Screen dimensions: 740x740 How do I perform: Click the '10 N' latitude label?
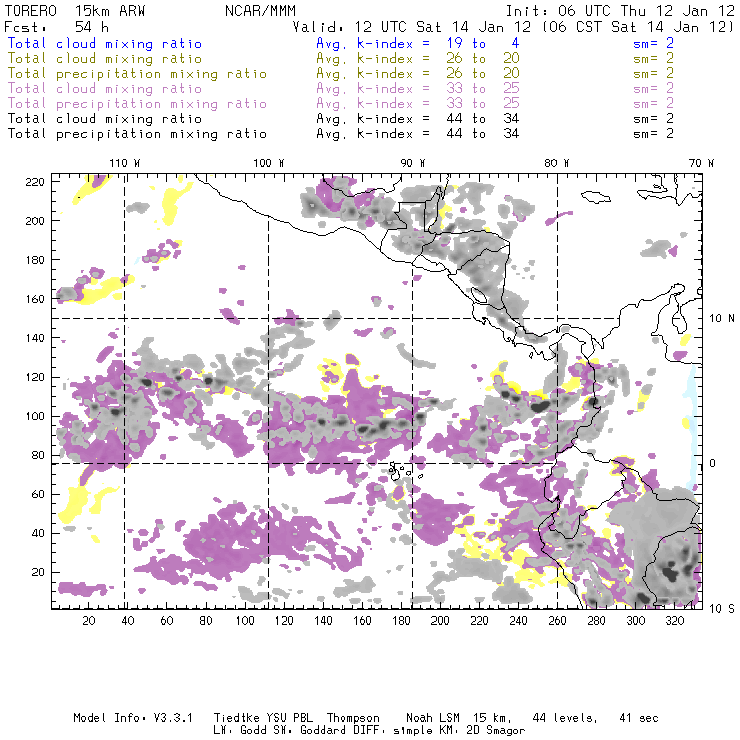click(722, 319)
